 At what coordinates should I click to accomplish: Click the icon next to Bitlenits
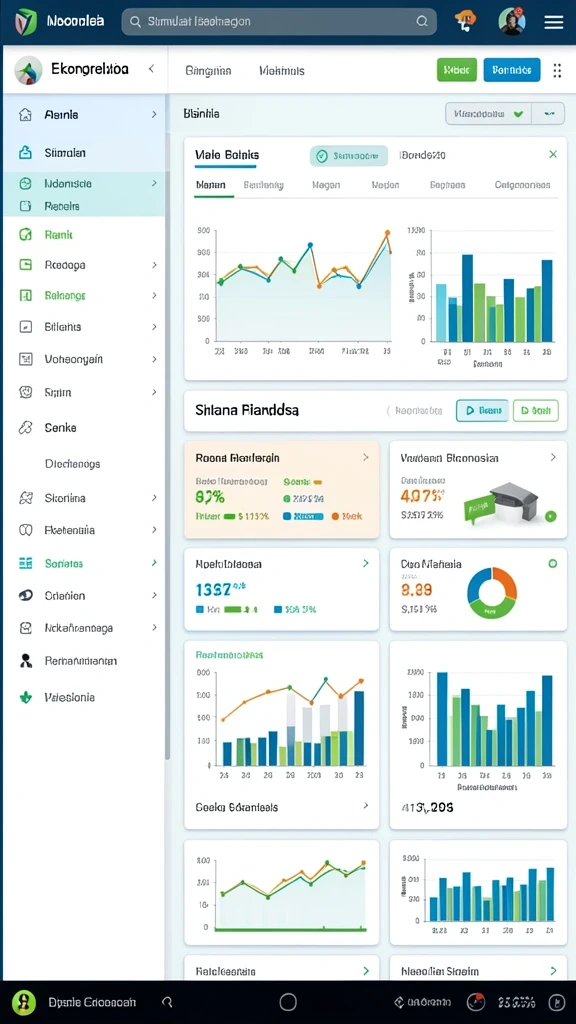pos(25,327)
